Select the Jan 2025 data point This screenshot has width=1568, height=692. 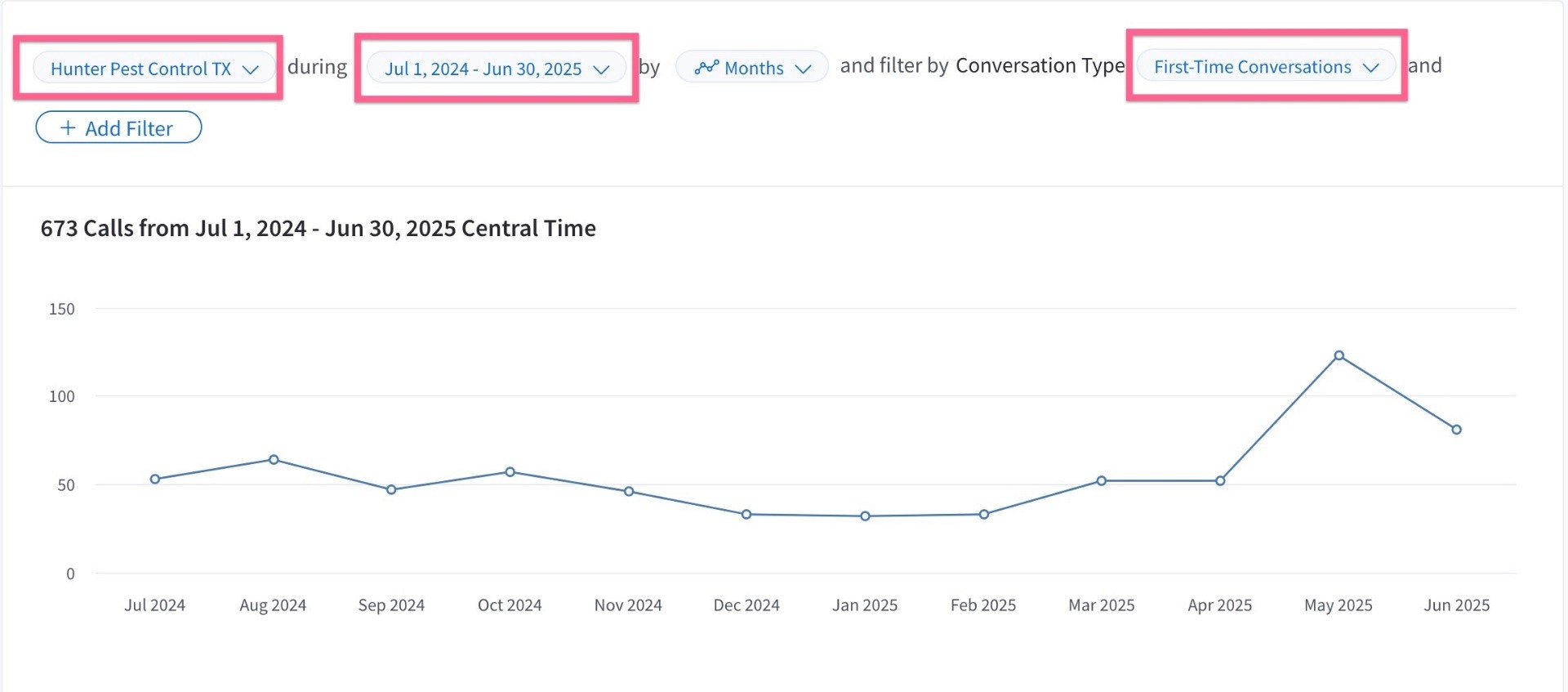[x=865, y=516]
